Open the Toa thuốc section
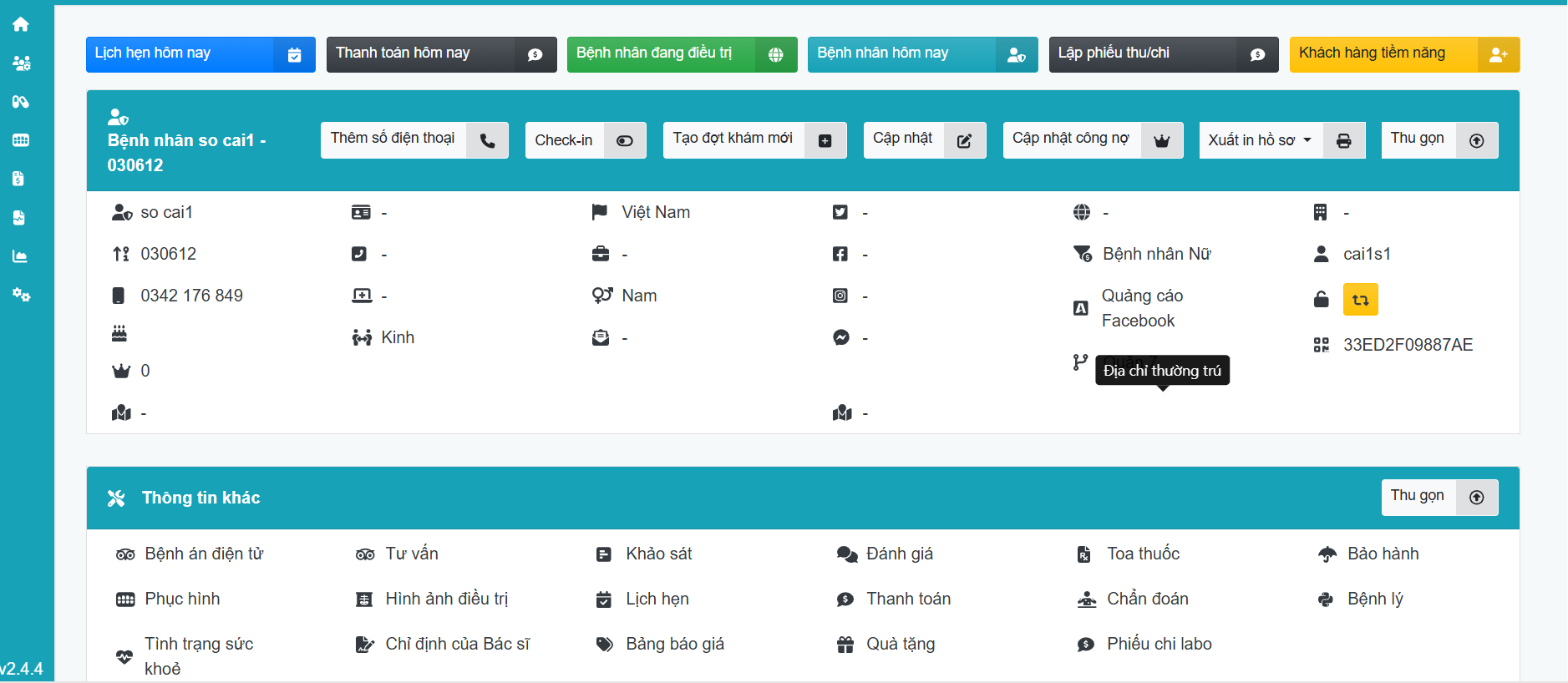Screen dimensions: 1568x683 (x=1143, y=554)
